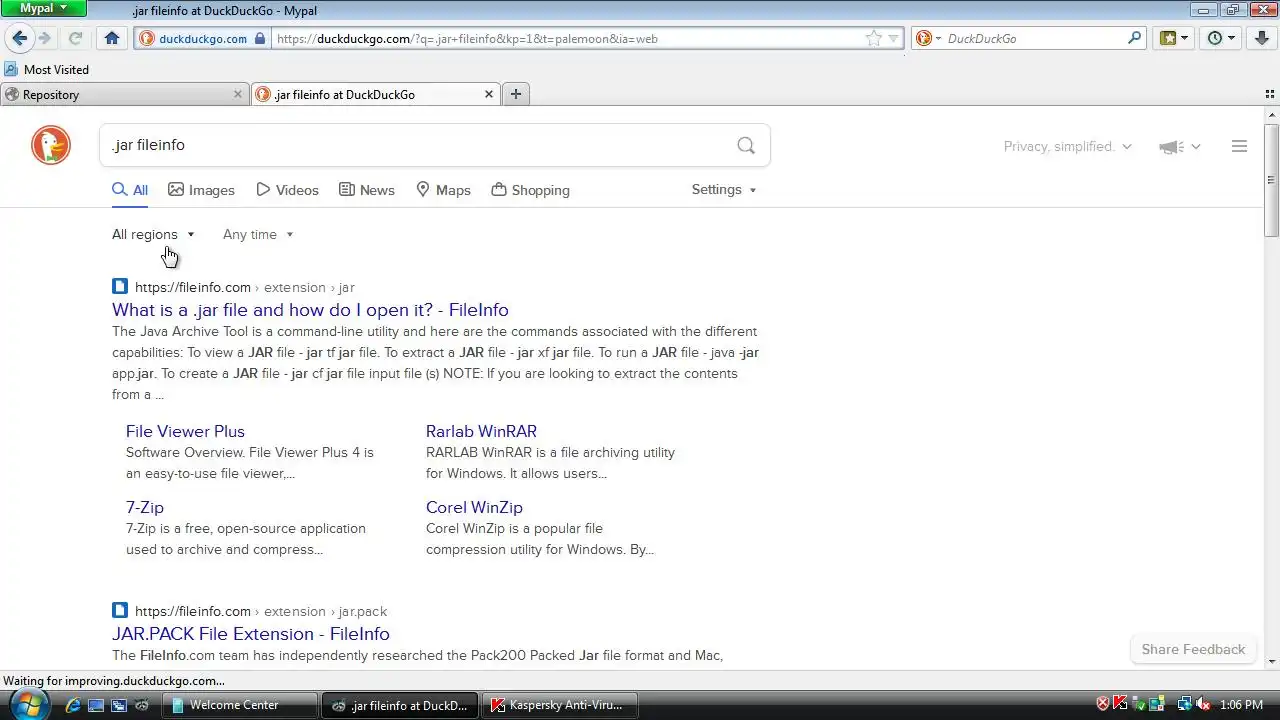Open a new tab with plus button
This screenshot has height=720, width=1280.
click(516, 94)
